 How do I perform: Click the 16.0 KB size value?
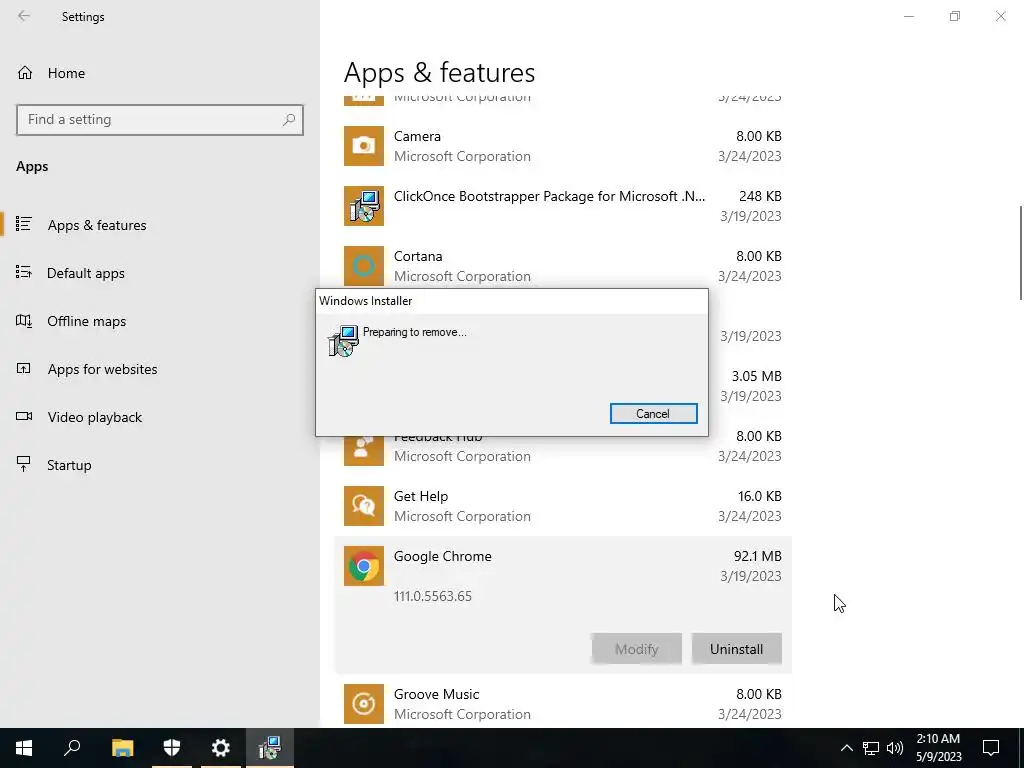(760, 496)
